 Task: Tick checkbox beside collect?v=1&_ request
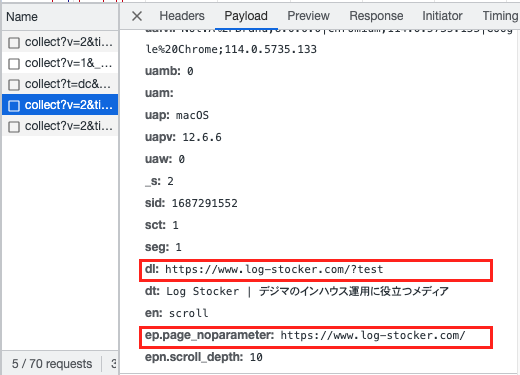pos(14,64)
